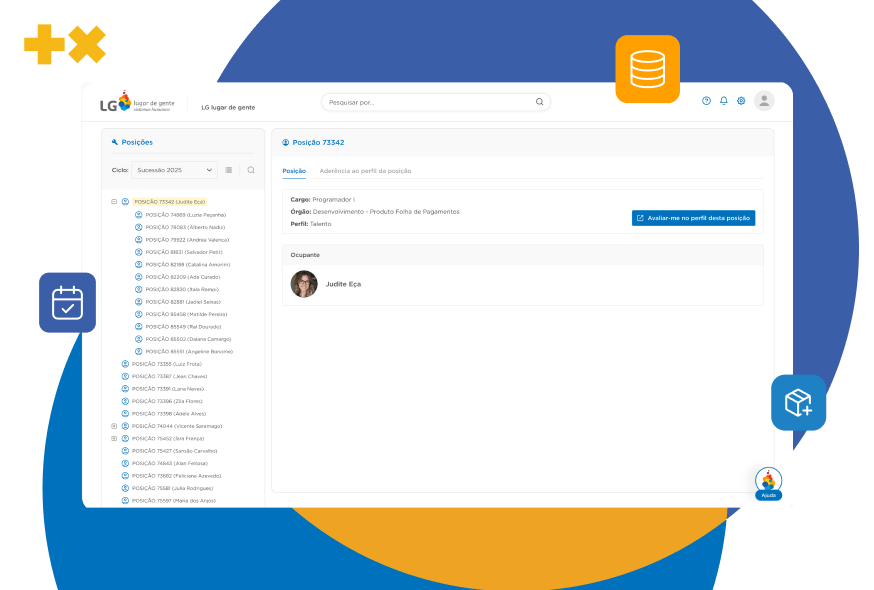Open settings gear icon in header
The image size is (874, 590).
coord(741,101)
